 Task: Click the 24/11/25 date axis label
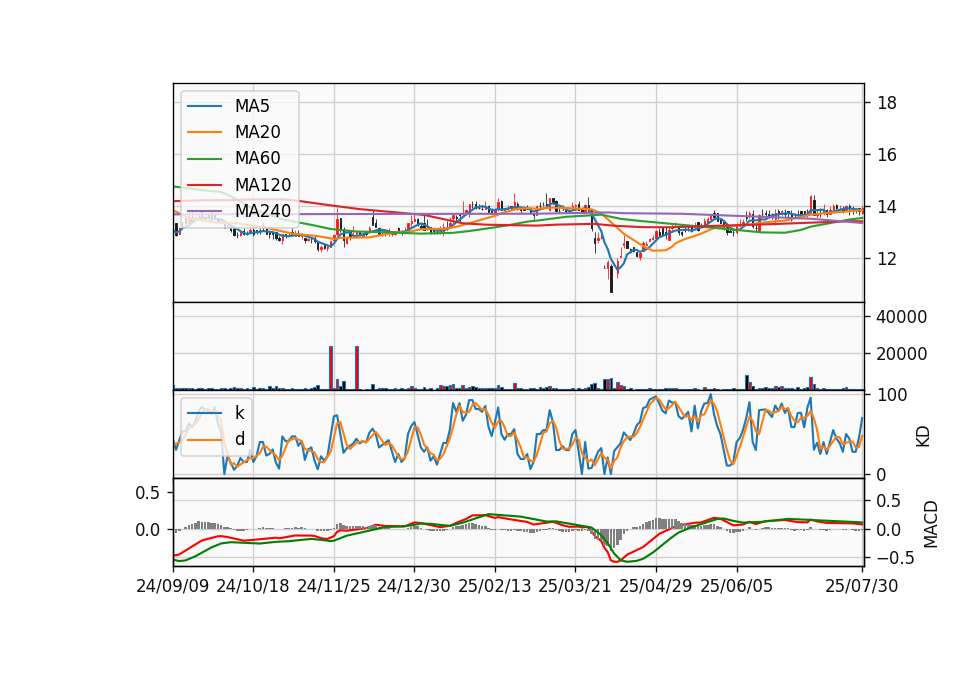[x=334, y=586]
